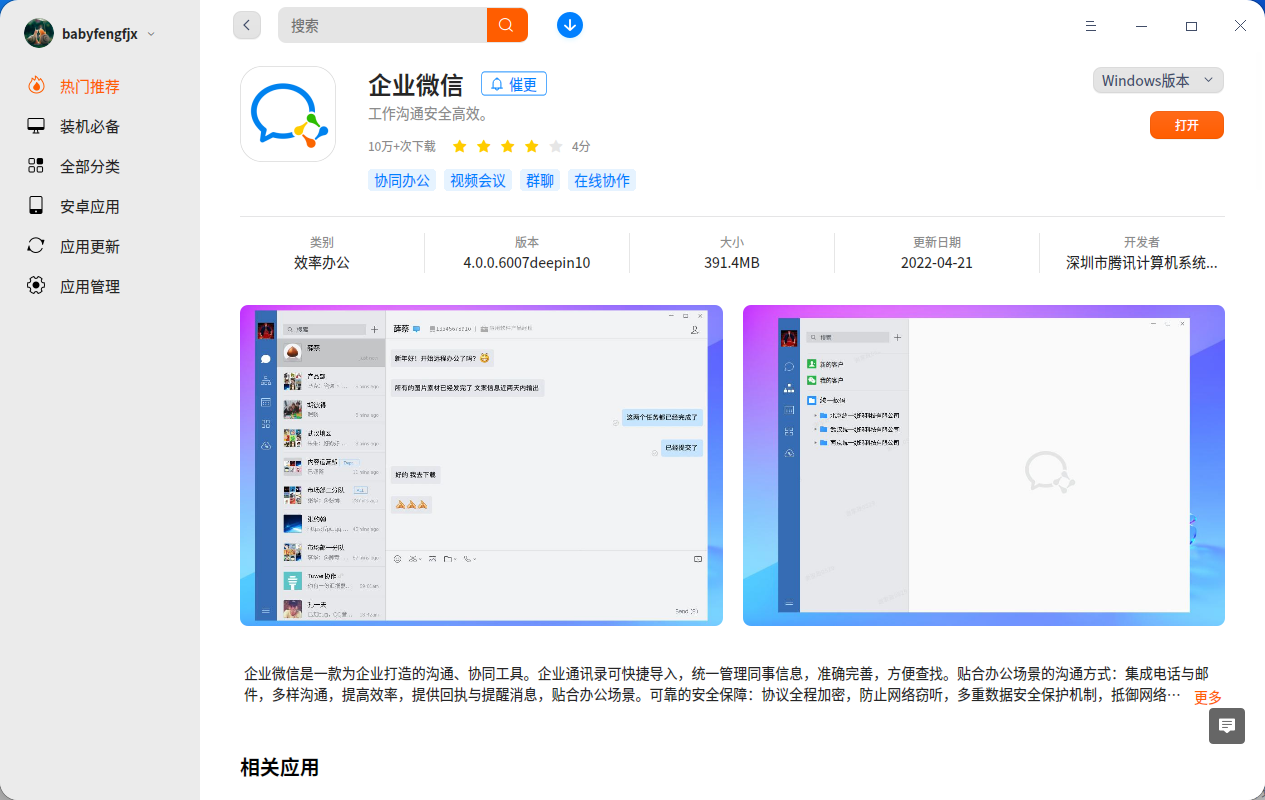Click the update date 2022-04-21
This screenshot has width=1265, height=800.
[x=937, y=263]
